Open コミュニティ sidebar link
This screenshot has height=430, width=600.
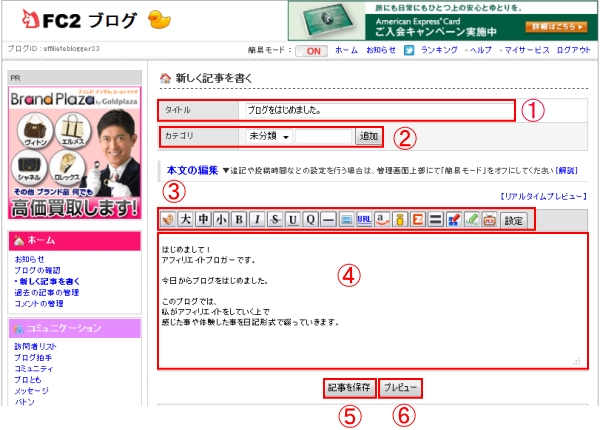click(x=34, y=368)
